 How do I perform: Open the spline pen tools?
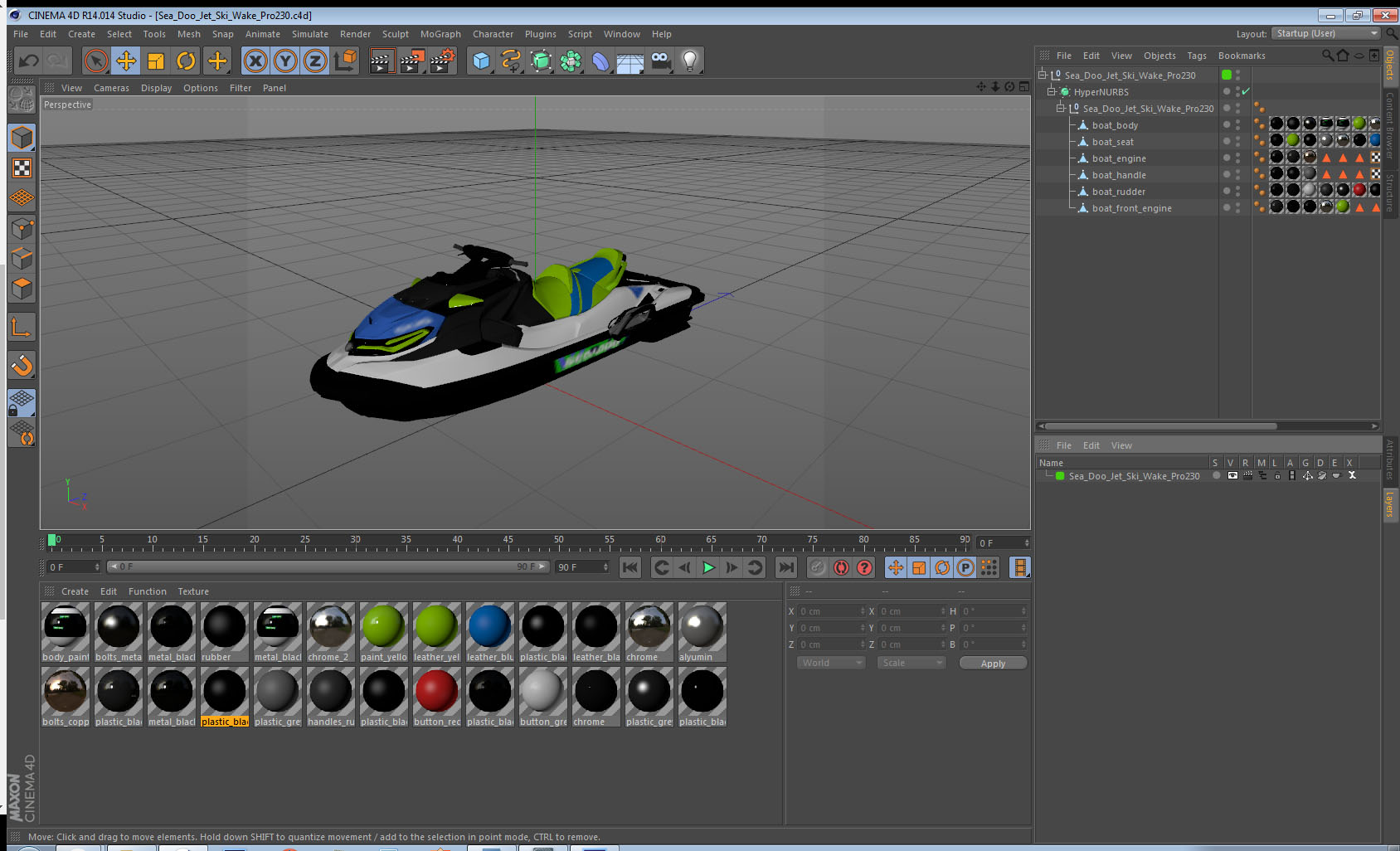pyautogui.click(x=511, y=61)
